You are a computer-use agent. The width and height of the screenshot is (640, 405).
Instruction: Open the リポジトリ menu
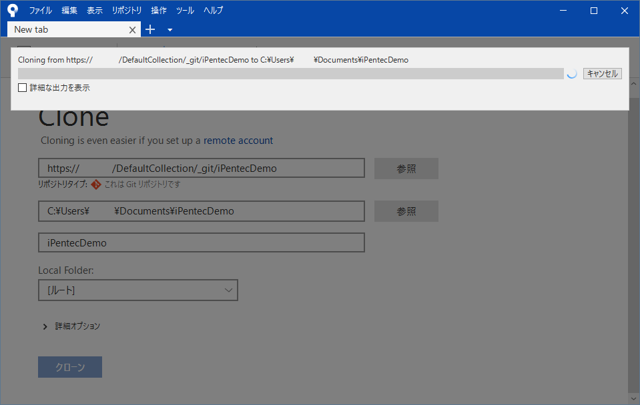coord(127,10)
